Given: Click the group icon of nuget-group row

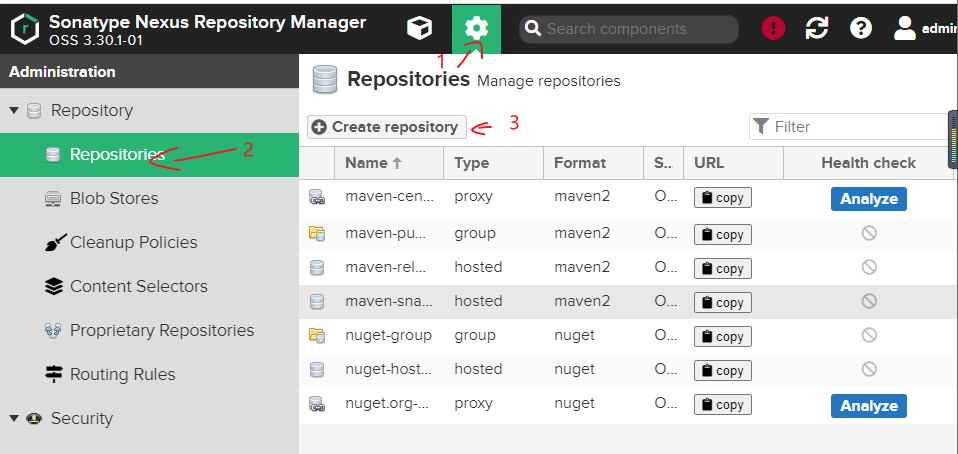Looking at the screenshot, I should tap(316, 335).
